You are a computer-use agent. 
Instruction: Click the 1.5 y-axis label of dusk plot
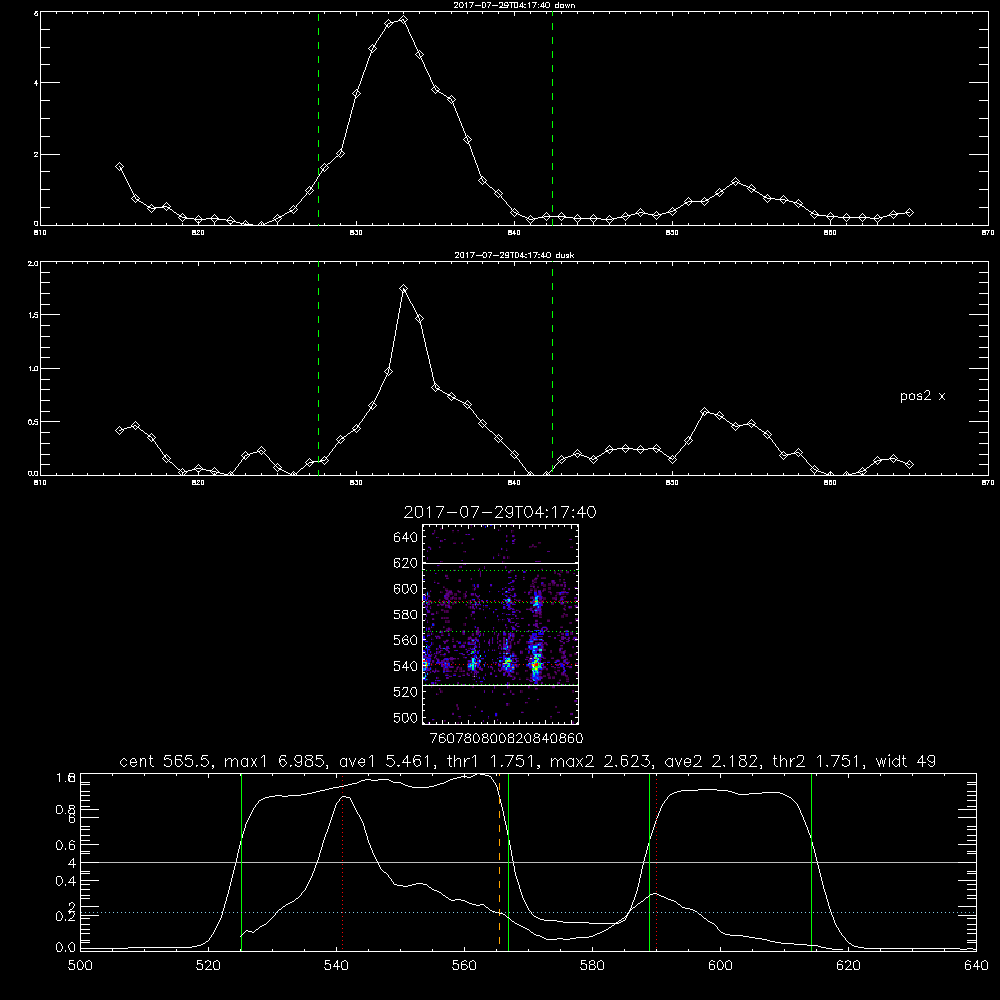tap(33, 315)
